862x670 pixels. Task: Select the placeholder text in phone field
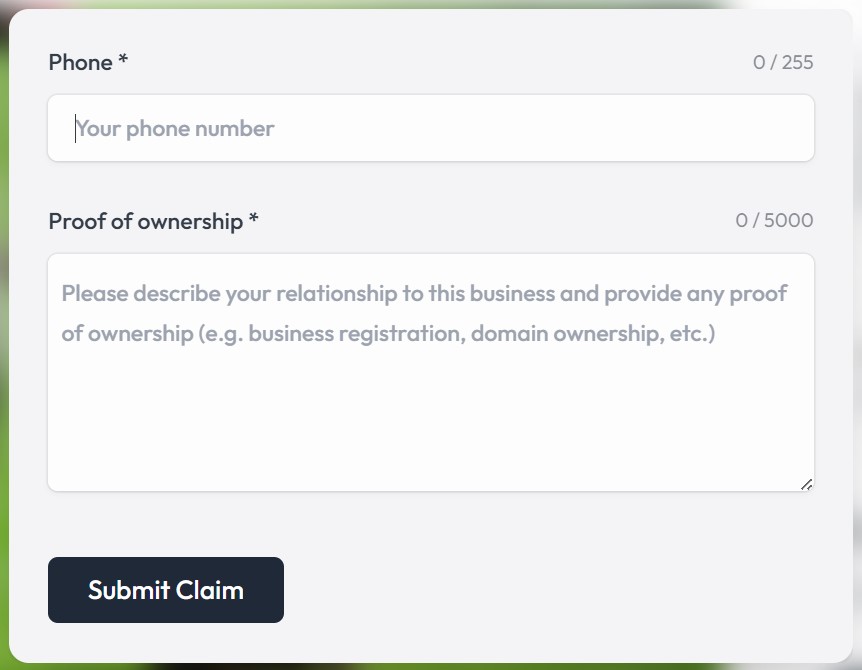174,128
